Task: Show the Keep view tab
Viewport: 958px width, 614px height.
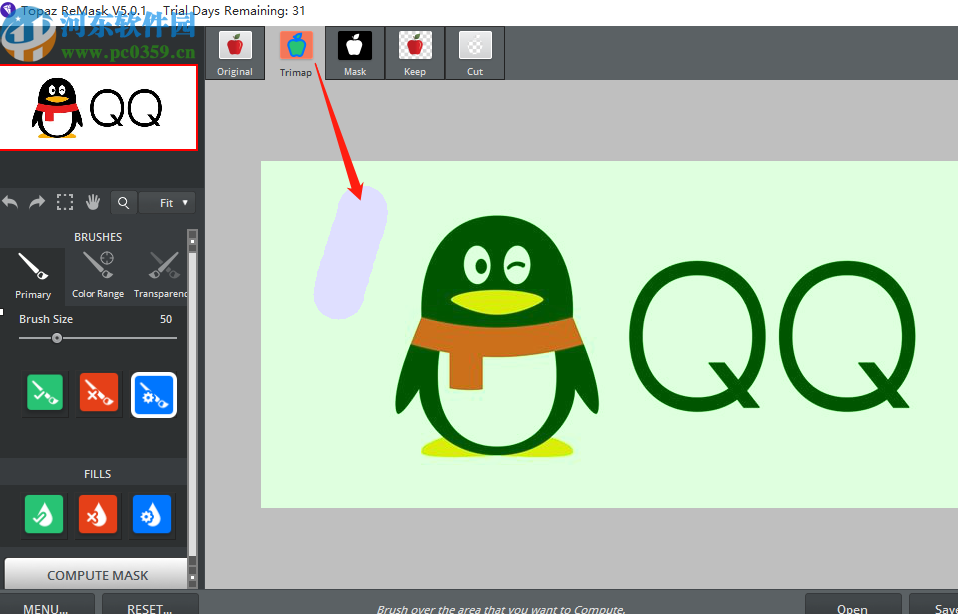Action: click(415, 53)
